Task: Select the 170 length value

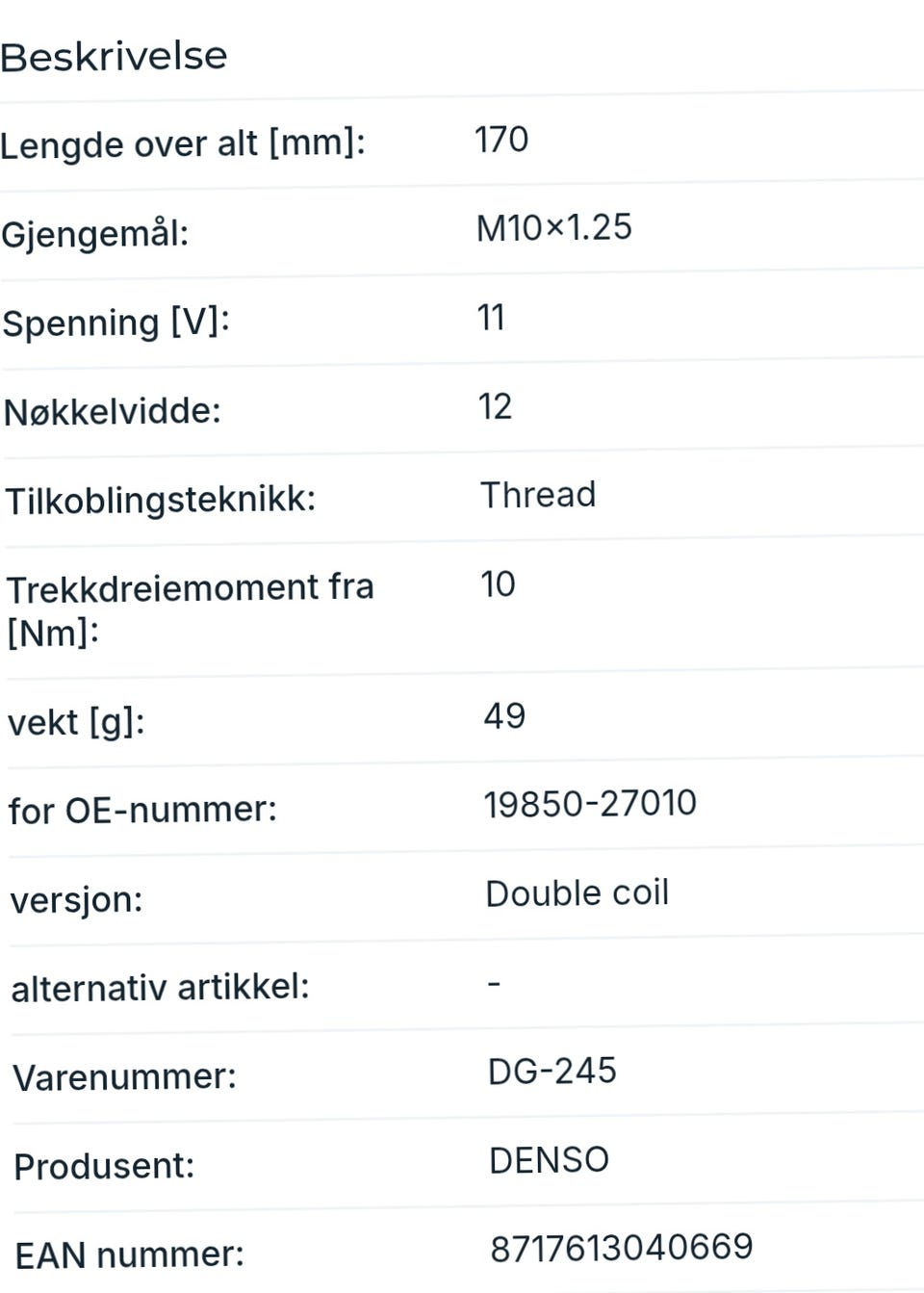Action: click(501, 140)
